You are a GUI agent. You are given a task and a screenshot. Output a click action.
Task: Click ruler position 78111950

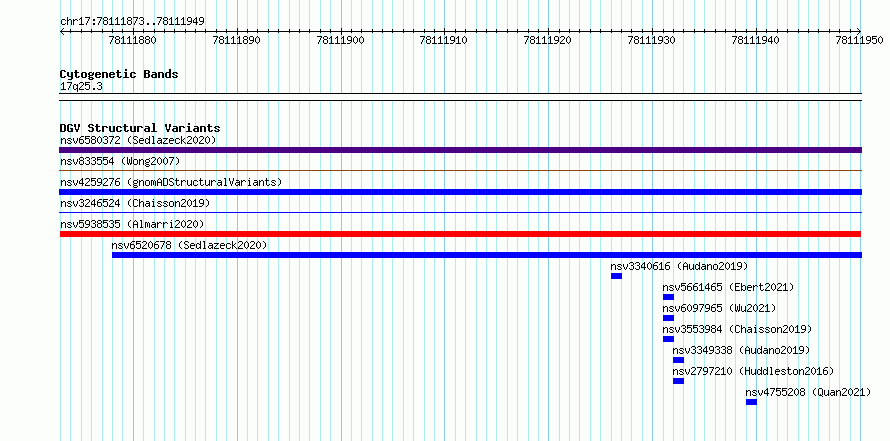coord(860,40)
